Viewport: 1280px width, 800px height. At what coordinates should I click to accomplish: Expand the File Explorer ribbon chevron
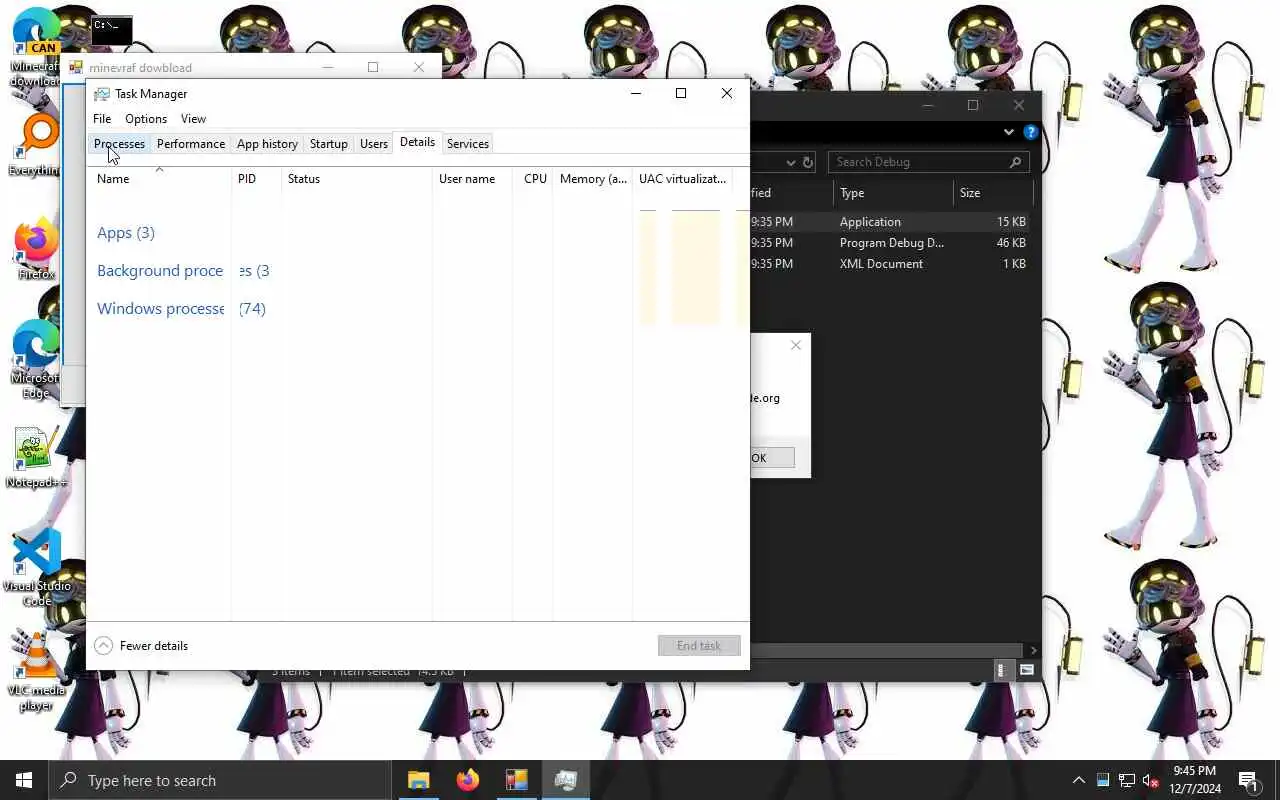click(x=1008, y=132)
